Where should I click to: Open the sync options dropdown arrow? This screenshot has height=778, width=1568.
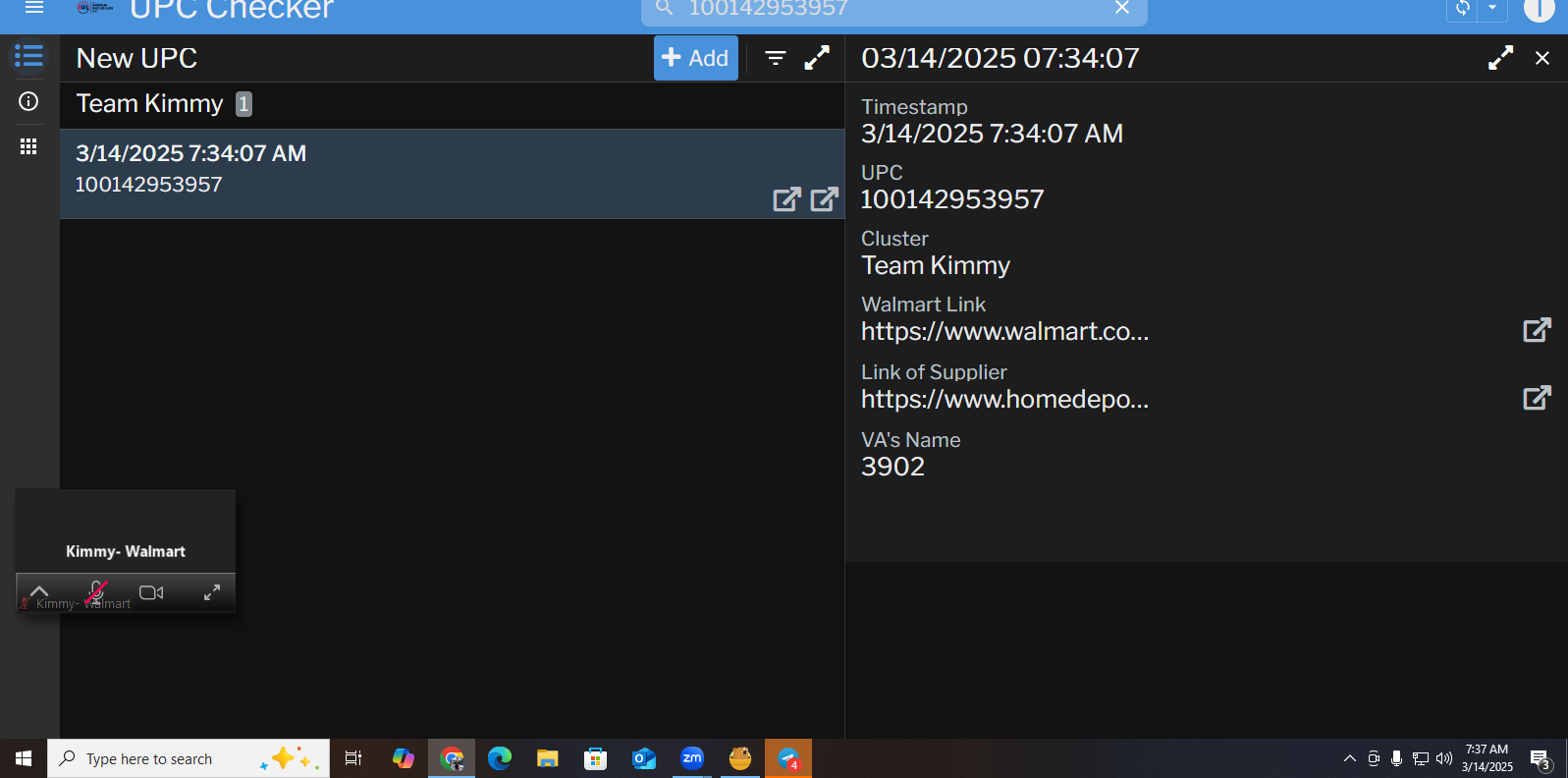[x=1492, y=8]
